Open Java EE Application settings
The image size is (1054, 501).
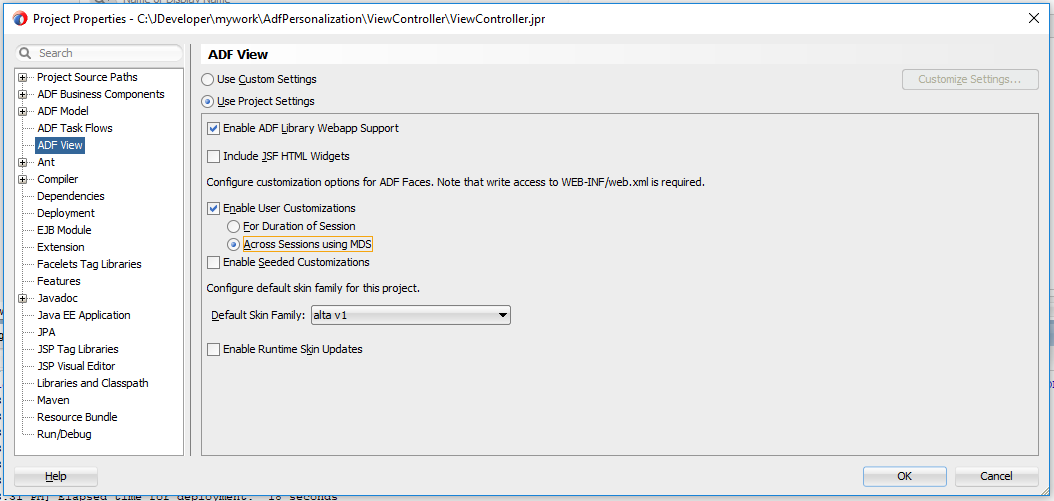coord(83,315)
